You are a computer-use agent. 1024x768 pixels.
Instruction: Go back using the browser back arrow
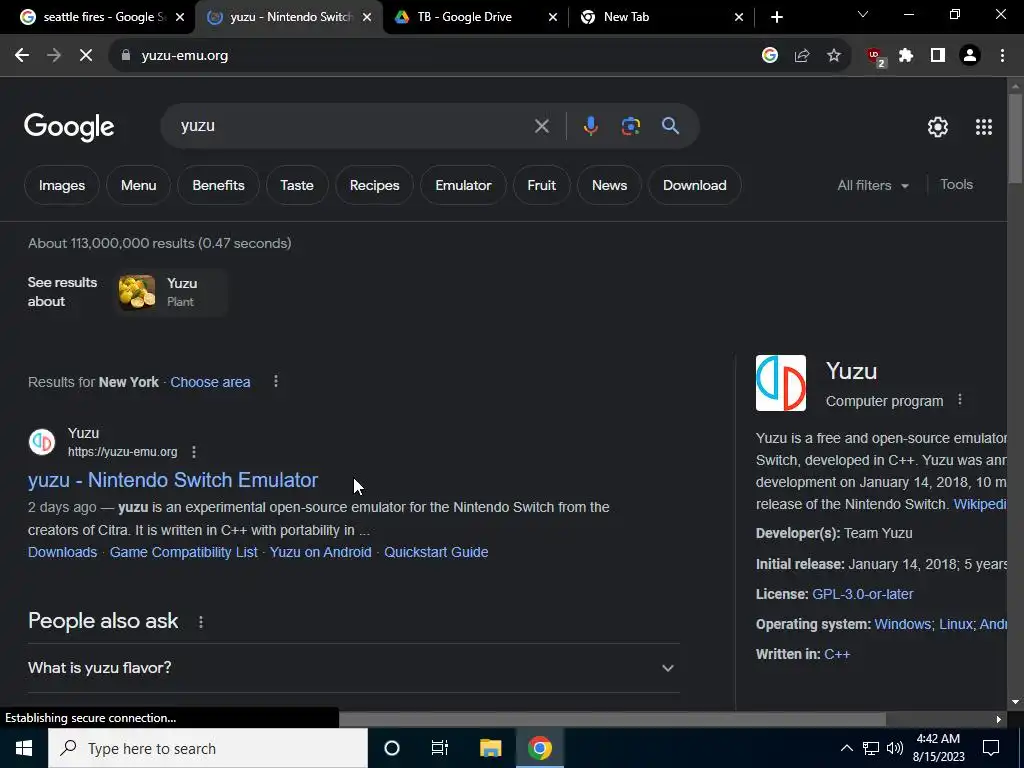22,56
